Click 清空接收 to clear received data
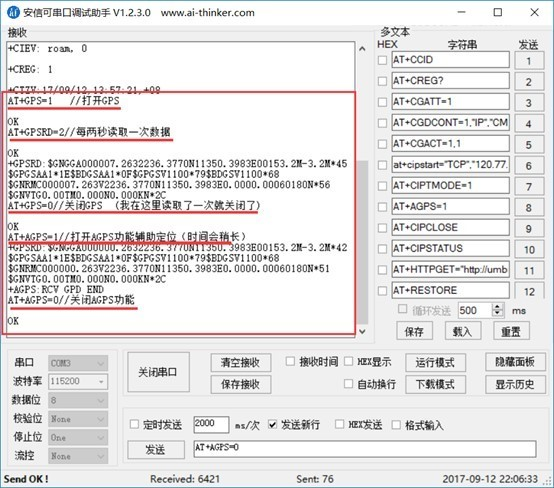Image resolution: width=554 pixels, height=488 pixels. pos(241,363)
